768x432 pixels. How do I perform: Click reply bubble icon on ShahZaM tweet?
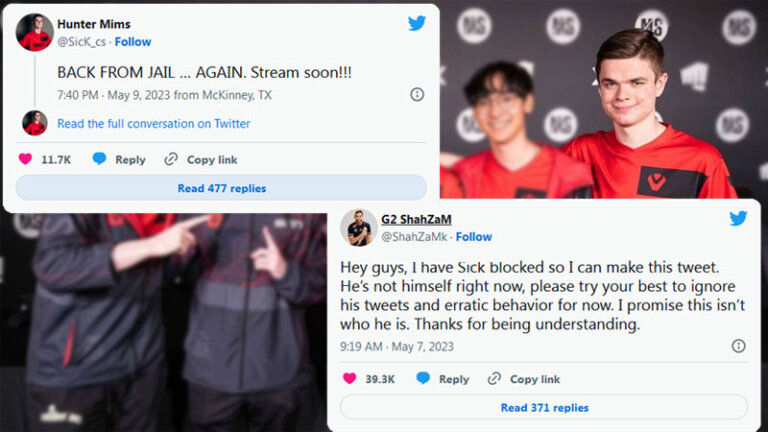click(x=423, y=378)
